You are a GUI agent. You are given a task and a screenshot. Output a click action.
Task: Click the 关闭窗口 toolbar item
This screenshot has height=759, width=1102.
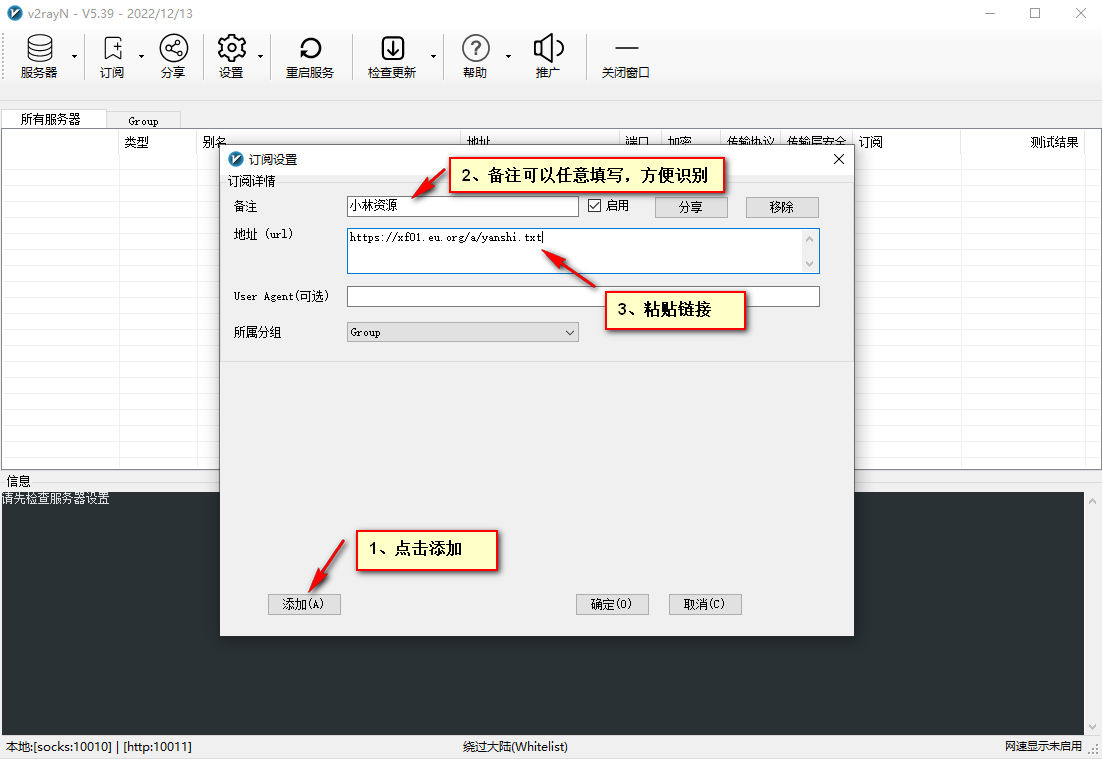tap(626, 56)
